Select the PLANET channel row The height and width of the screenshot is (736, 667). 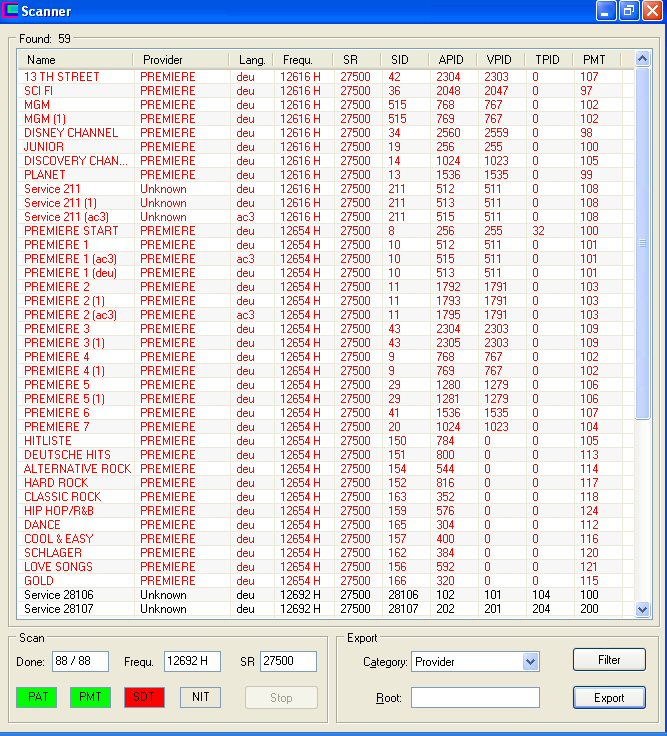[326, 175]
